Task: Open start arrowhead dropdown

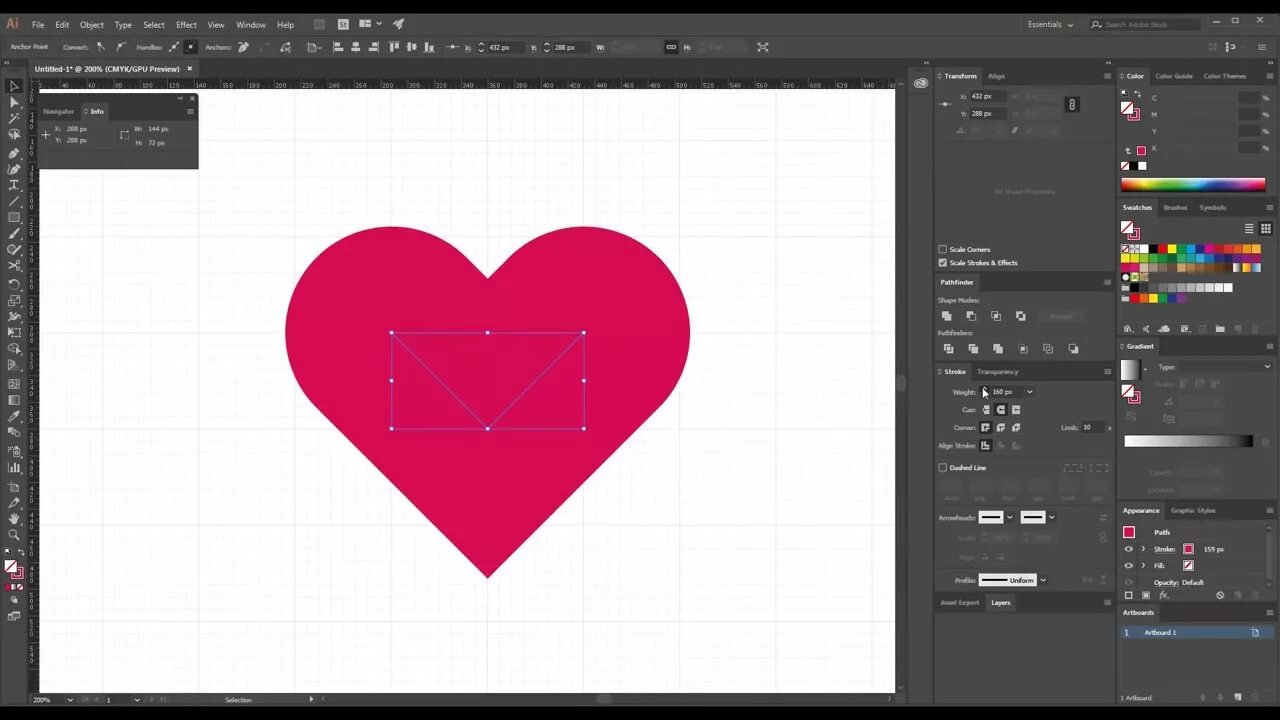Action: tap(1010, 517)
